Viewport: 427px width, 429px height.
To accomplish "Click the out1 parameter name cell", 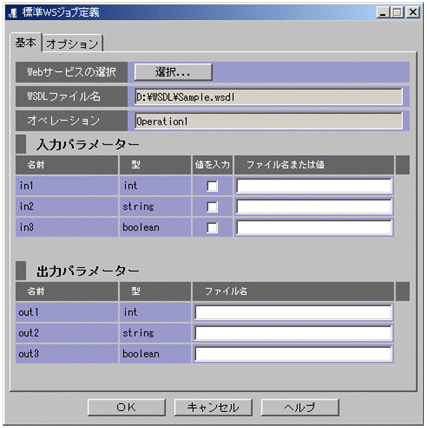I will [67, 312].
